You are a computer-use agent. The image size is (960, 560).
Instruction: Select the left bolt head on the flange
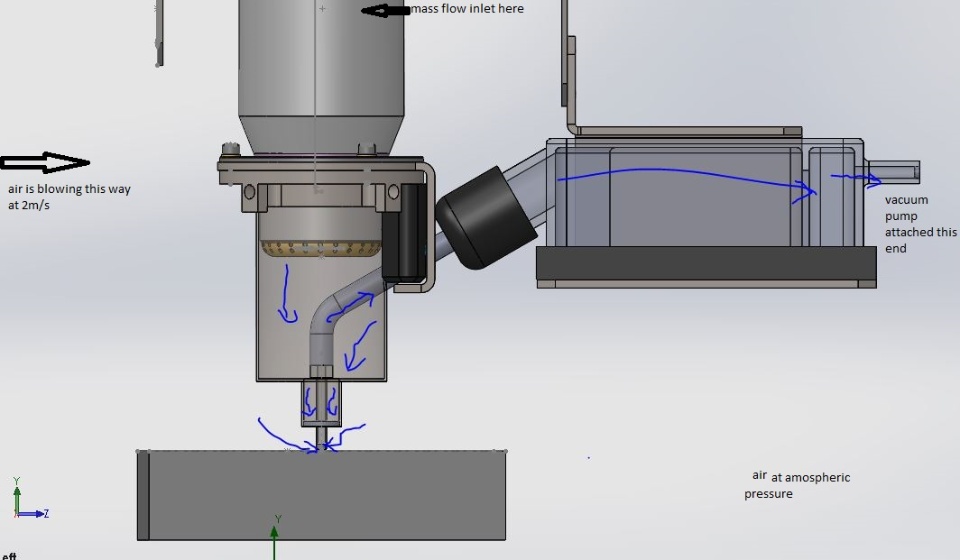[231, 148]
